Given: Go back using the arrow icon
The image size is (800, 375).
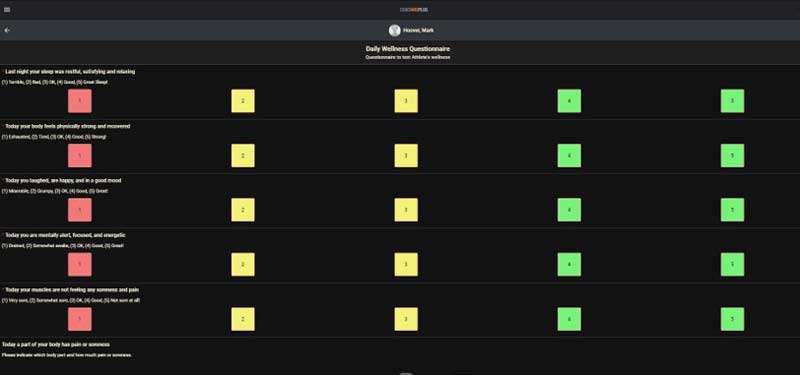Looking at the screenshot, I should coord(7,30).
